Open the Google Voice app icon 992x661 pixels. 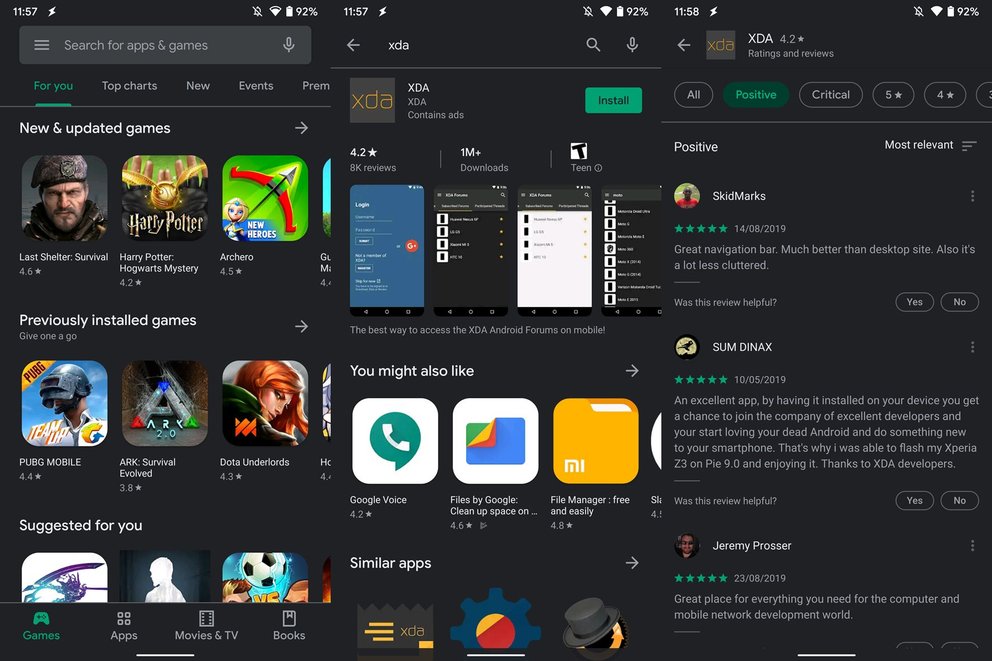(x=394, y=441)
